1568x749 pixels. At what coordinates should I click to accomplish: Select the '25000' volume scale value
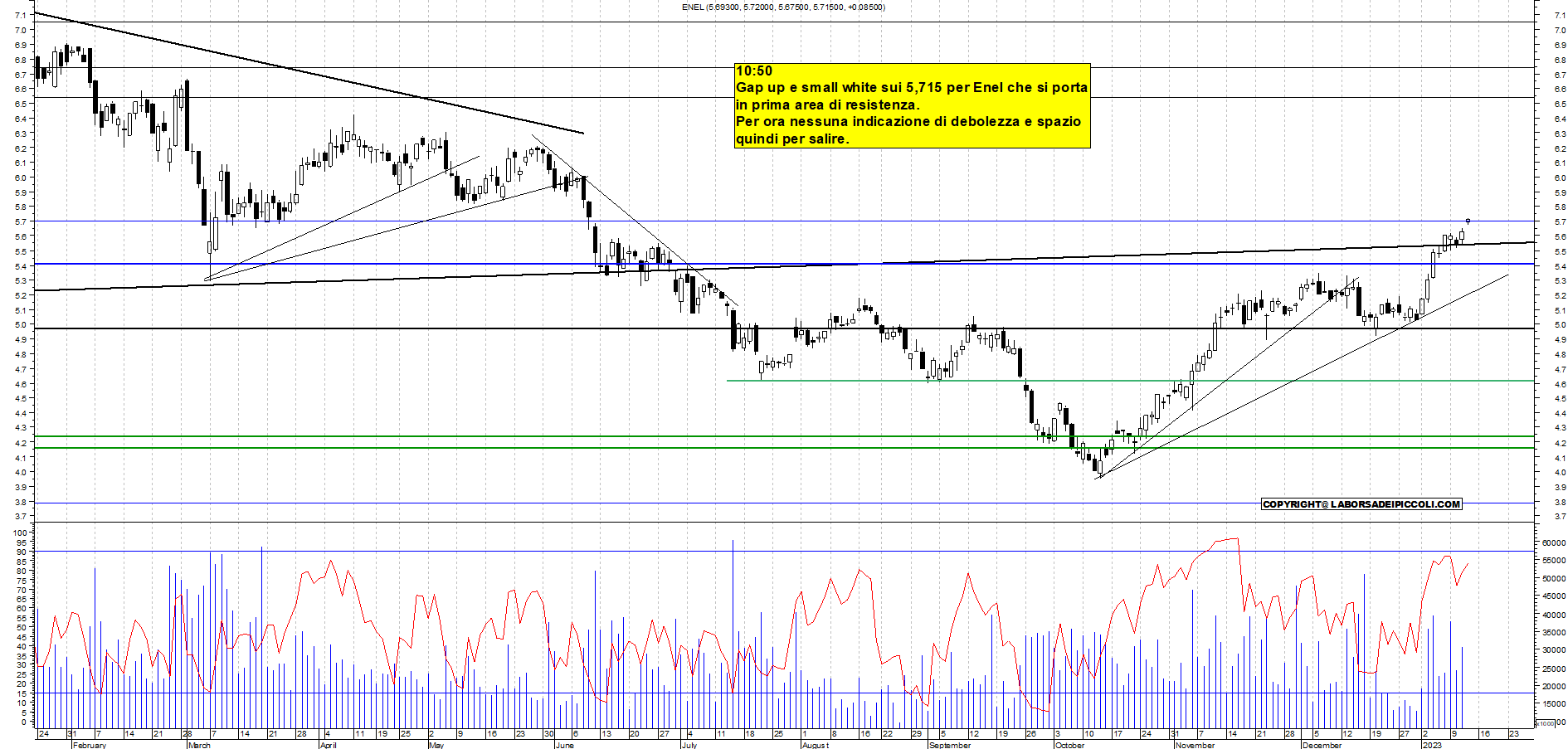(1554, 669)
